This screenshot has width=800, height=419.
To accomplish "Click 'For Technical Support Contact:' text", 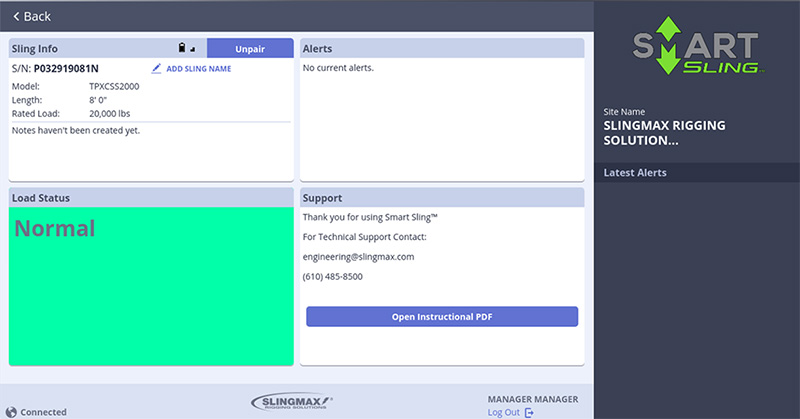I will pyautogui.click(x=364, y=237).
